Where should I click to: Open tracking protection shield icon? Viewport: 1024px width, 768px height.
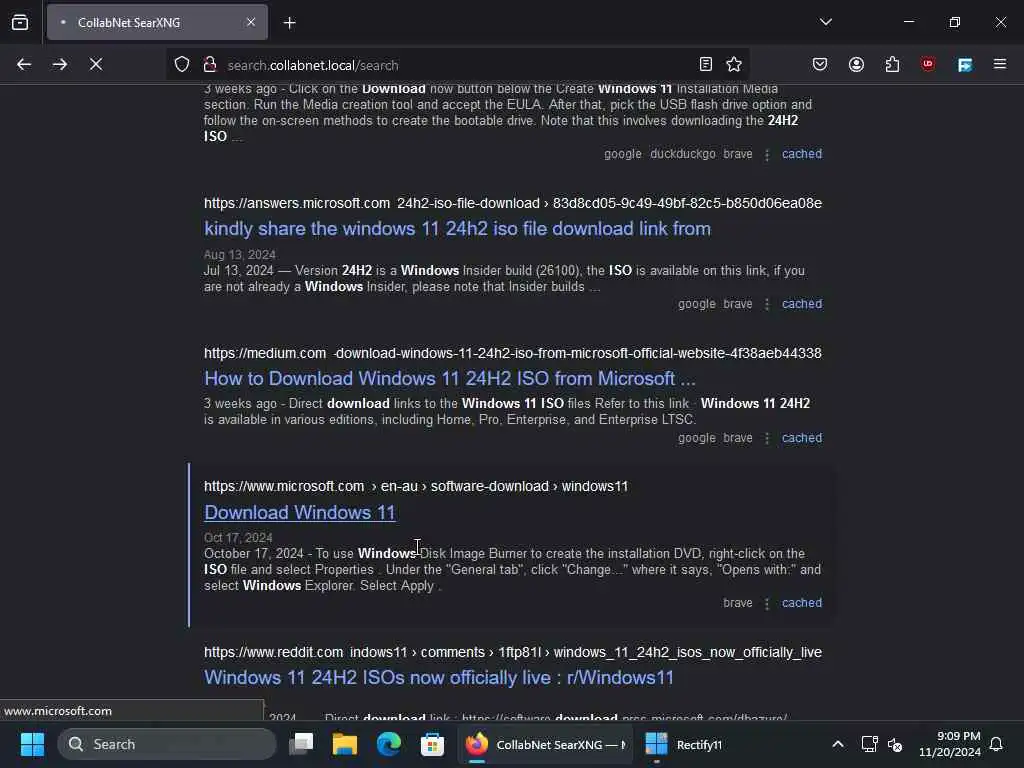pyautogui.click(x=182, y=65)
